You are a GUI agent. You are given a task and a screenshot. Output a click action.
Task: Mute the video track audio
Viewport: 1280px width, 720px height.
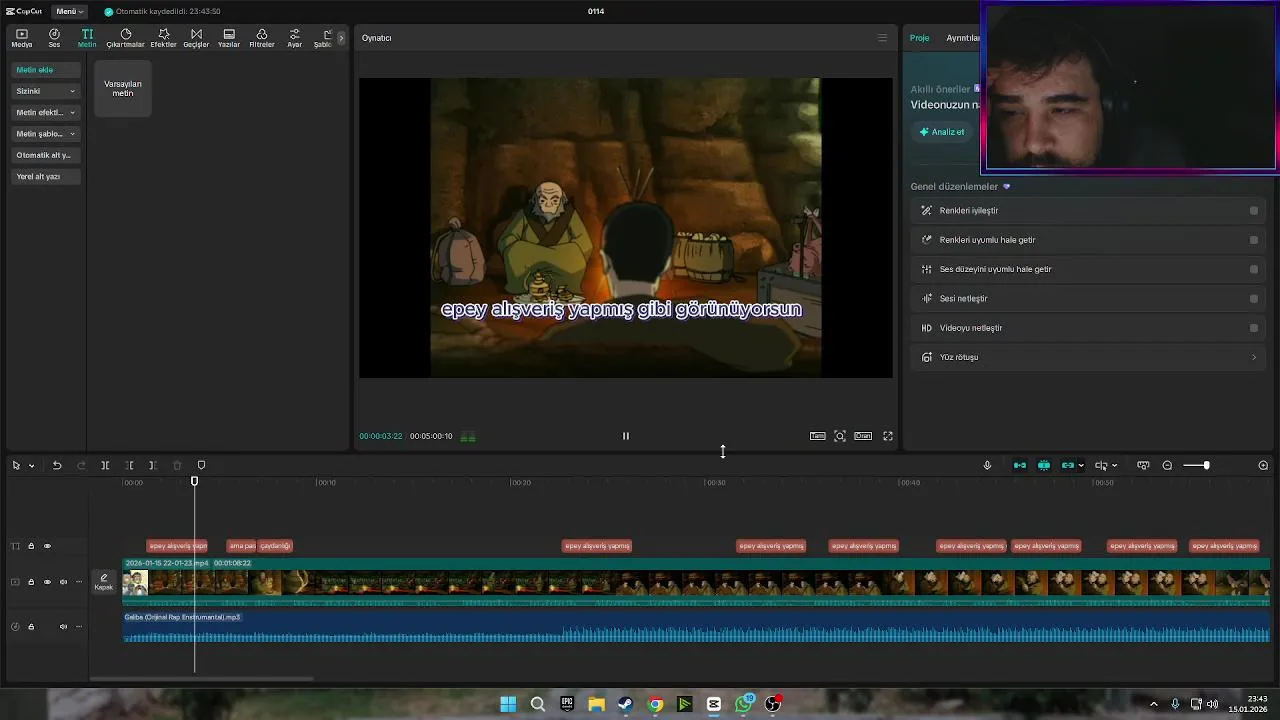tap(63, 582)
